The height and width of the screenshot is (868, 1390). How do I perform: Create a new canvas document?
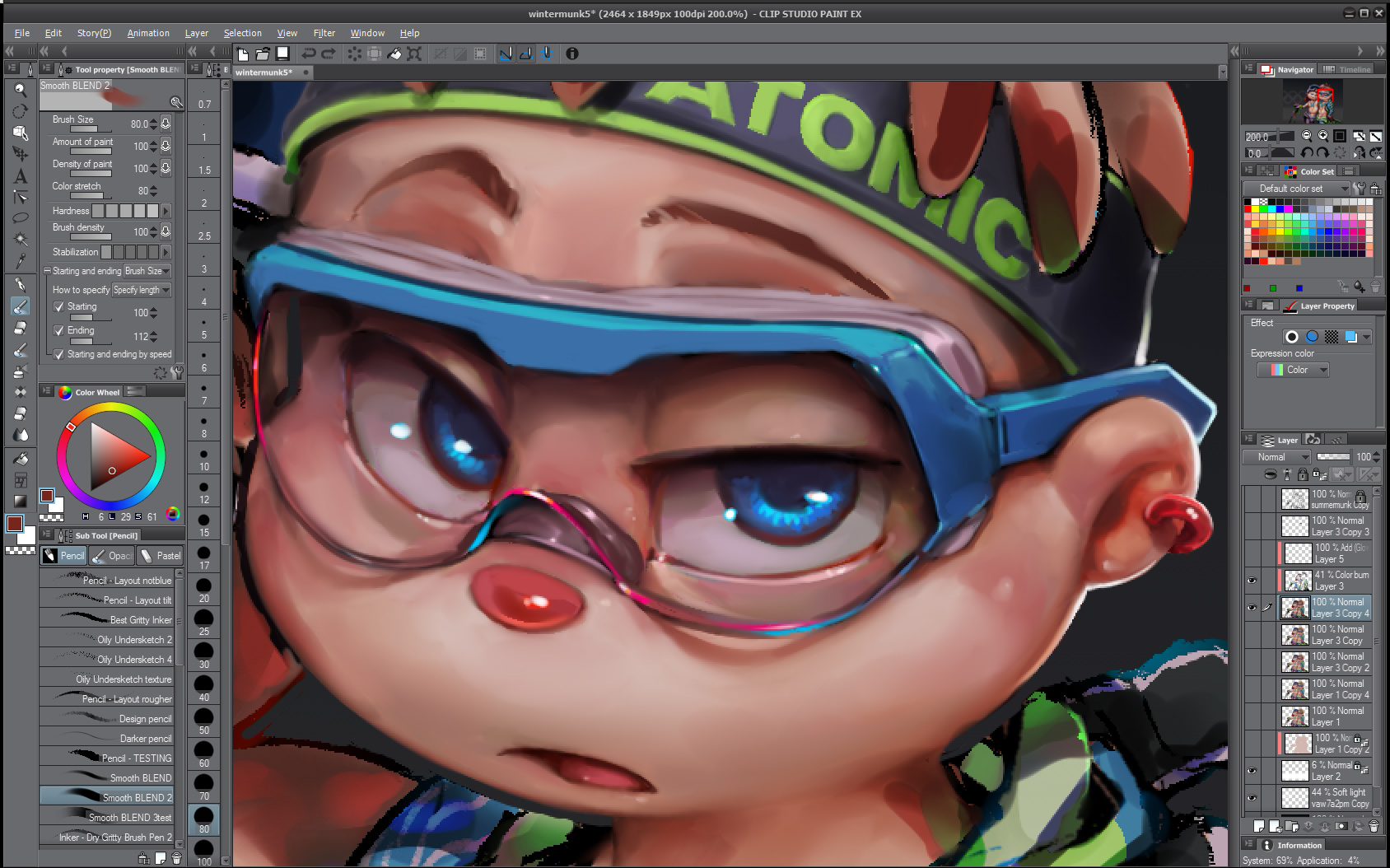[243, 54]
